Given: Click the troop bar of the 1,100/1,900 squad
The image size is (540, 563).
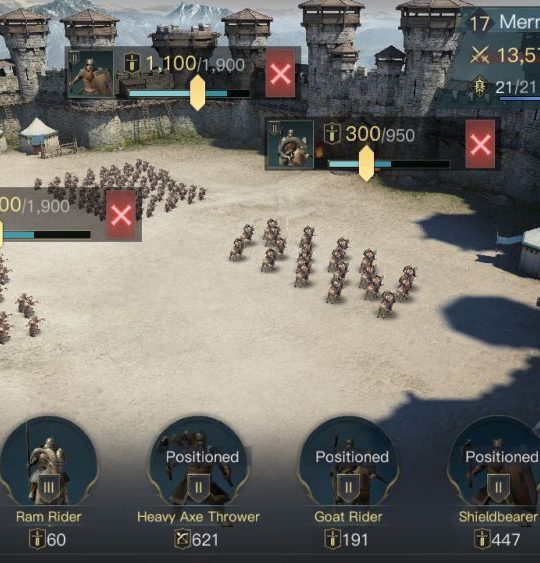Looking at the screenshot, I should [189, 93].
